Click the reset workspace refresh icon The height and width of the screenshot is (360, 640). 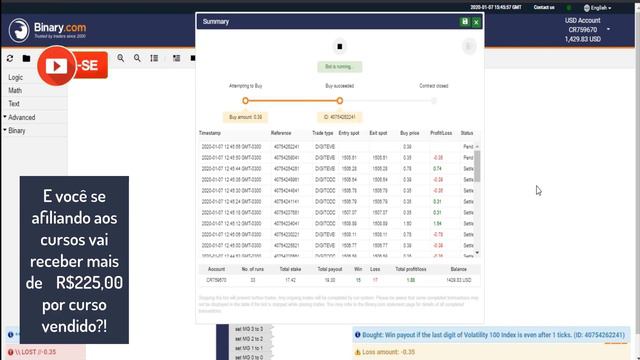(10, 58)
